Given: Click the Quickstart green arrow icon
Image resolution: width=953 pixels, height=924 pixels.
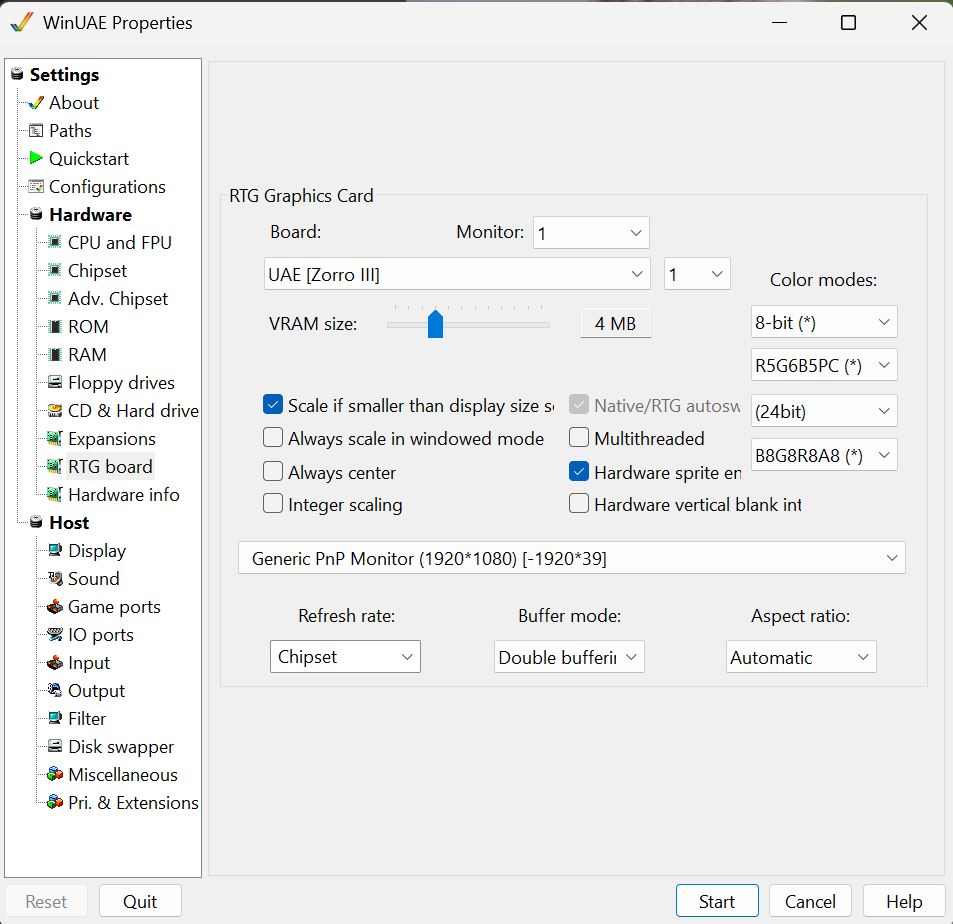Looking at the screenshot, I should pos(36,158).
